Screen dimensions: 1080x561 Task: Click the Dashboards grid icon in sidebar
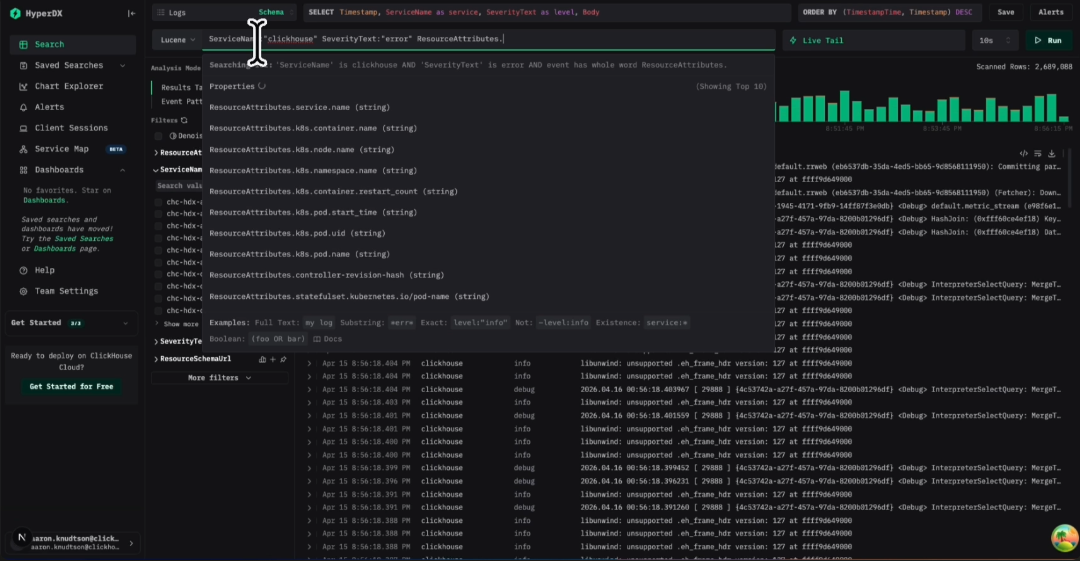point(23,170)
